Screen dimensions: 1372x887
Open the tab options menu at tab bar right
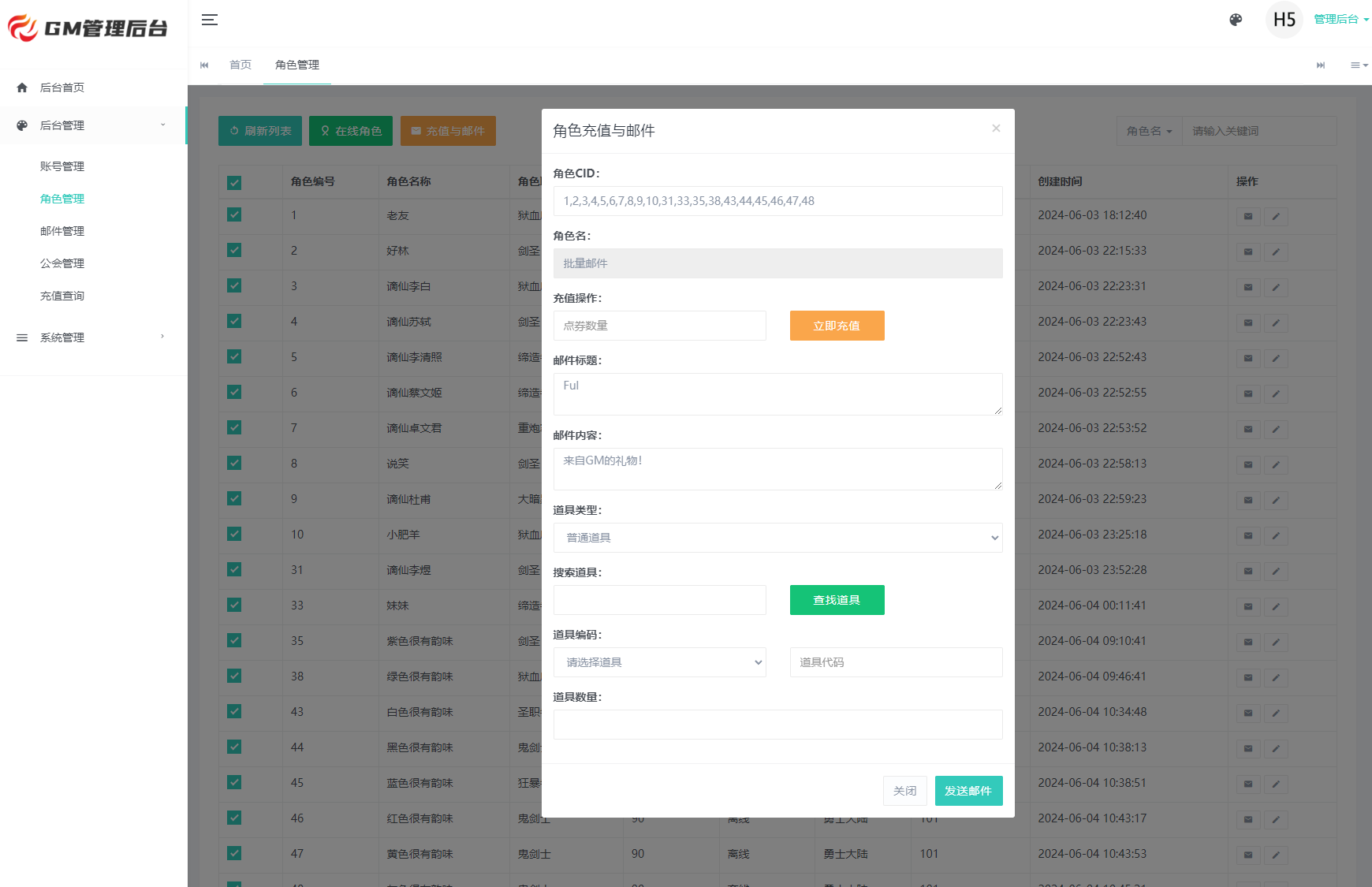[1359, 65]
